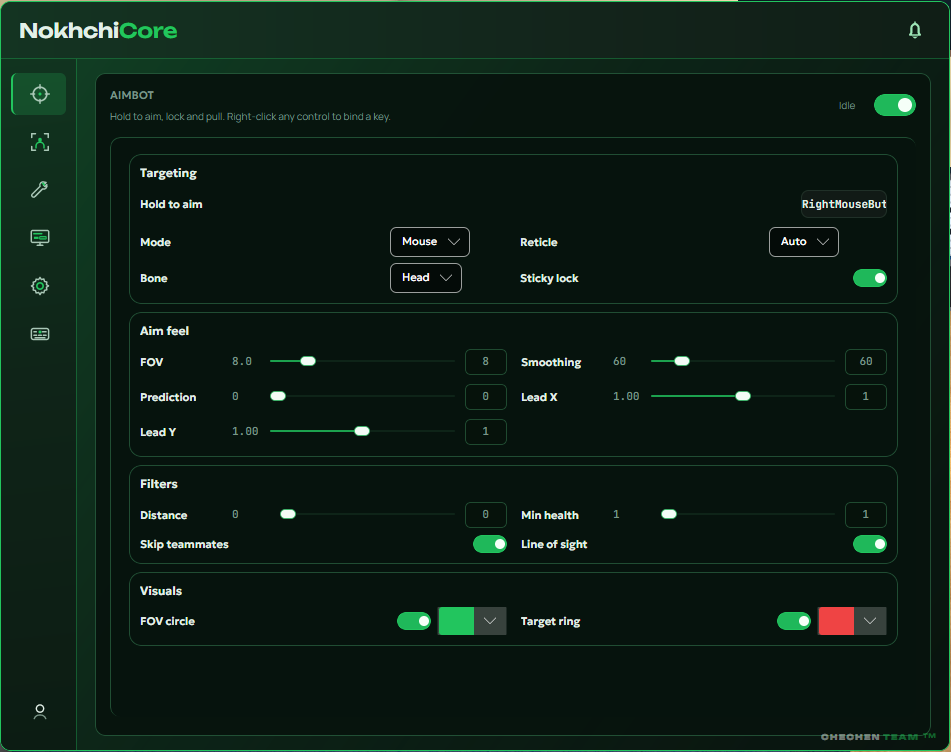Toggle the main Aimbot Idle switch
This screenshot has width=951, height=752.
click(x=894, y=105)
